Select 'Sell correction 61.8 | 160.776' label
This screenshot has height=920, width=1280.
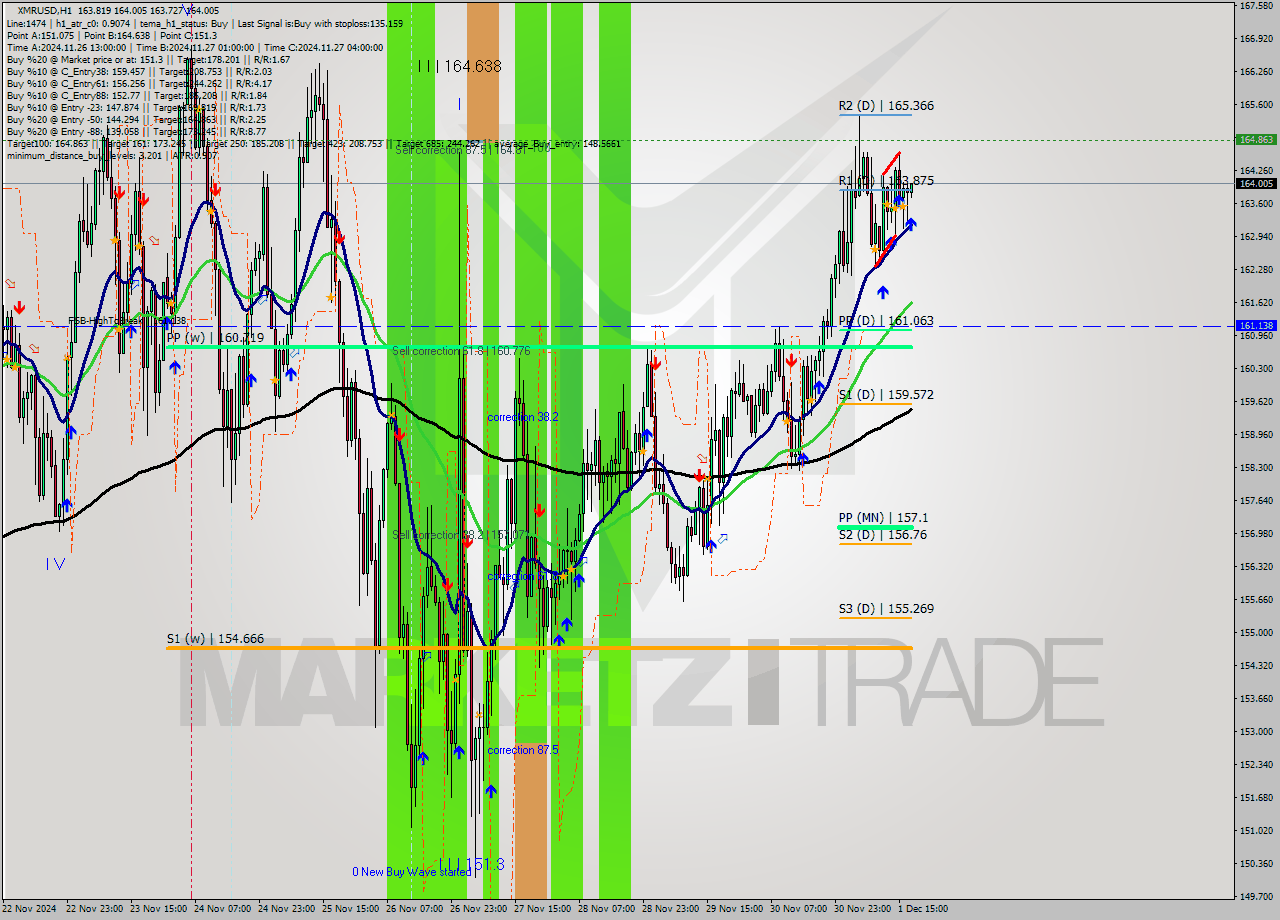coord(461,351)
